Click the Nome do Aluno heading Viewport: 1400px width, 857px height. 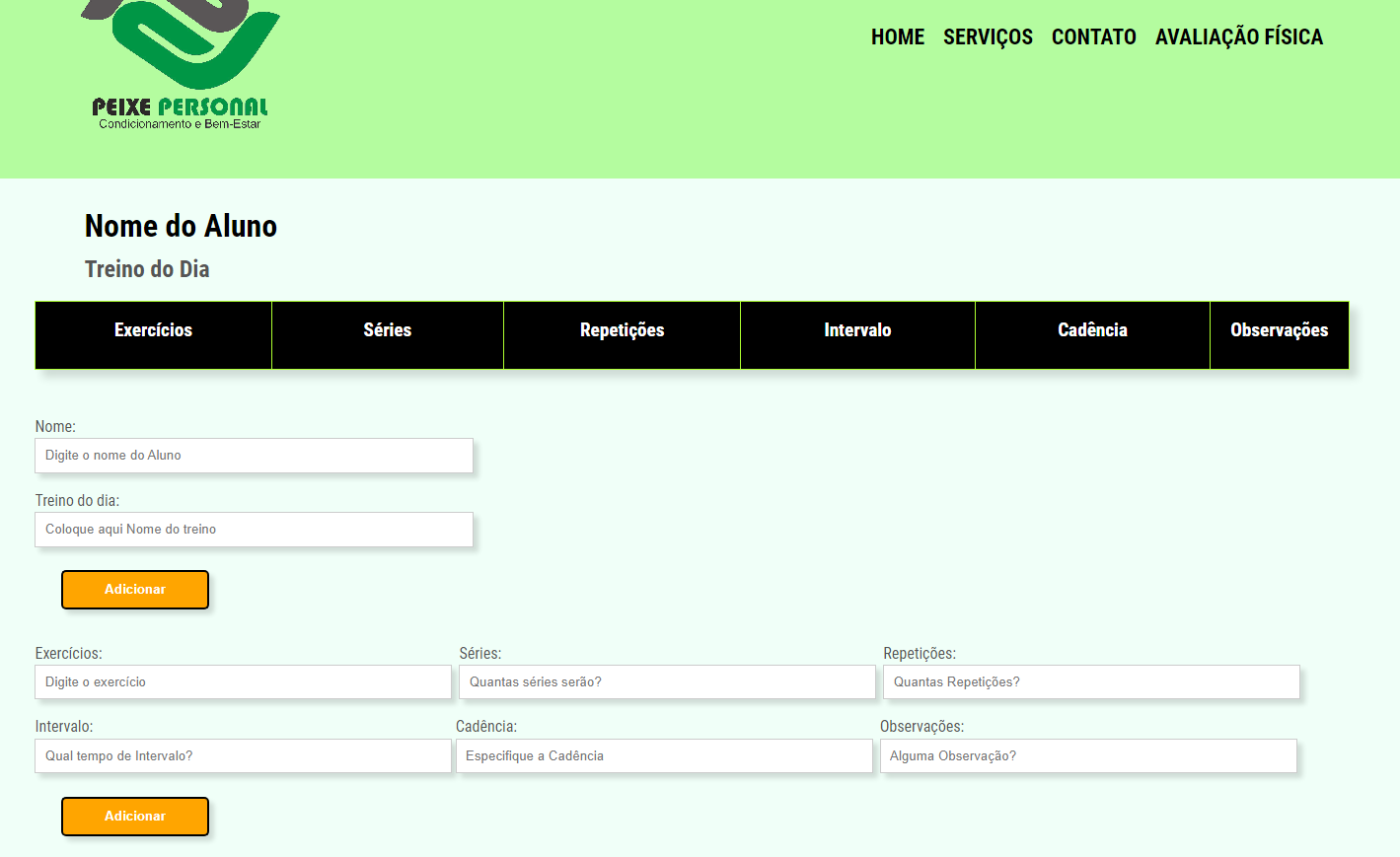pos(181,226)
